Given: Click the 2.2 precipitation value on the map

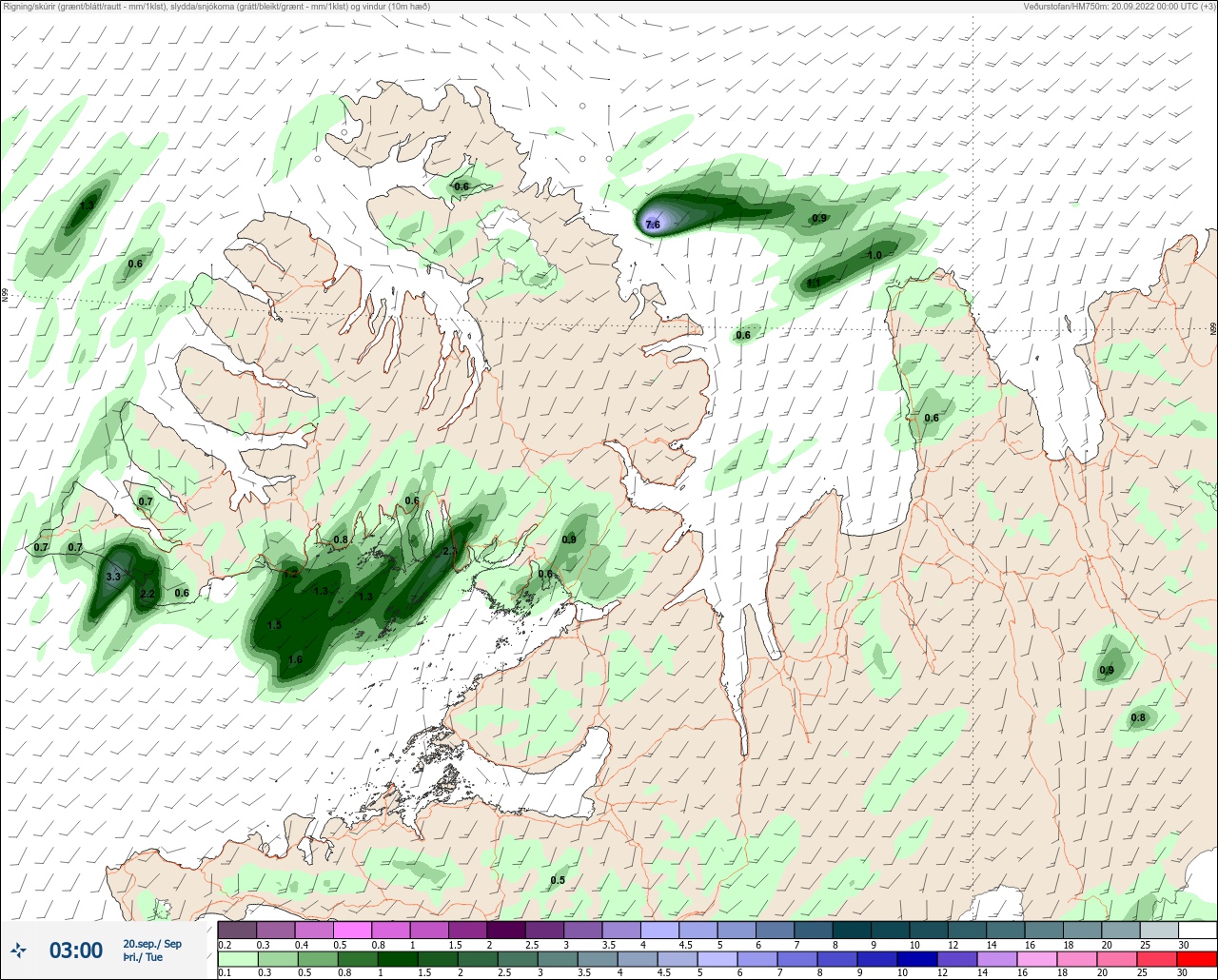Looking at the screenshot, I should tap(147, 594).
